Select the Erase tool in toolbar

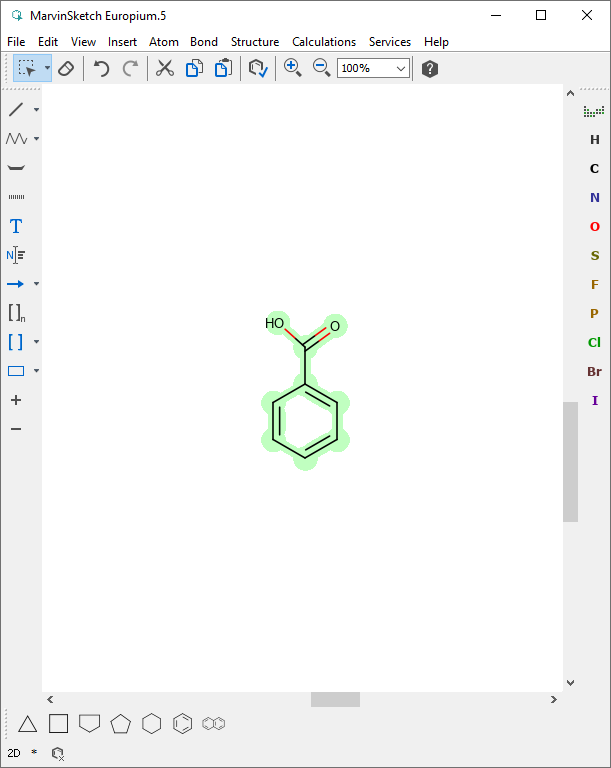(66, 68)
